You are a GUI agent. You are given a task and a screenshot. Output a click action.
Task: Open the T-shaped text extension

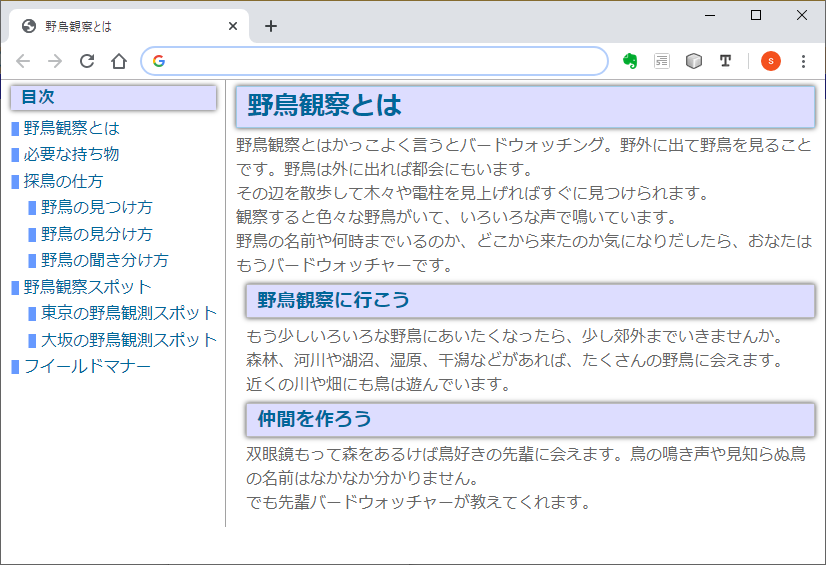(x=725, y=61)
